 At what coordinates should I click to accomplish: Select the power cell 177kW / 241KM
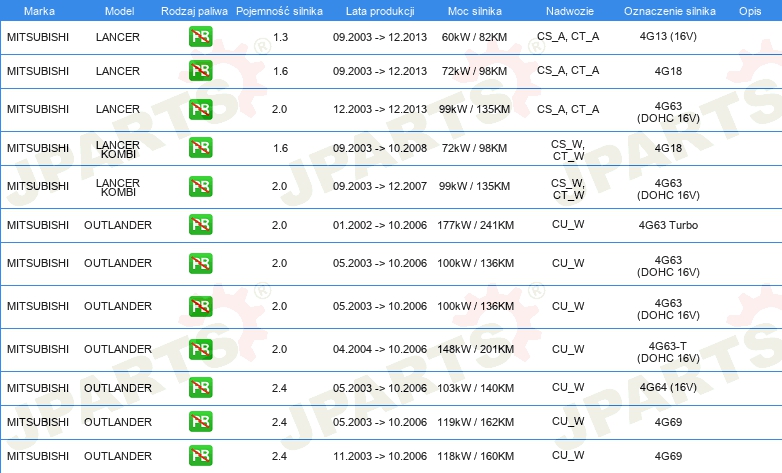point(475,225)
